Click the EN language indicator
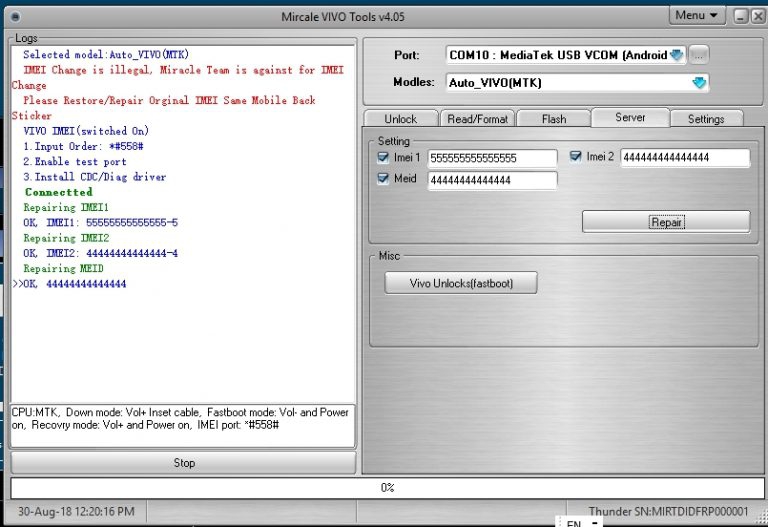The image size is (768, 527). pos(574,523)
